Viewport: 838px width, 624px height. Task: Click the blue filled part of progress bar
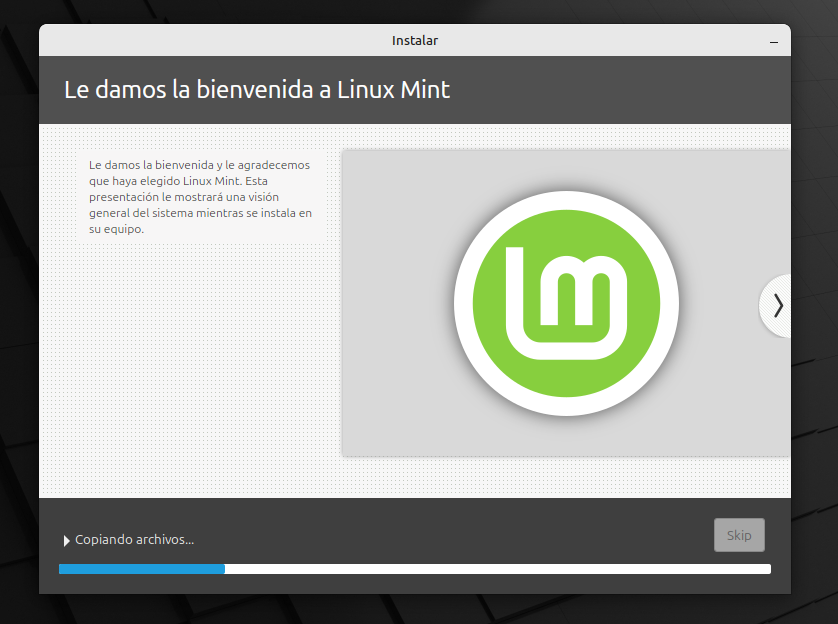pos(141,569)
